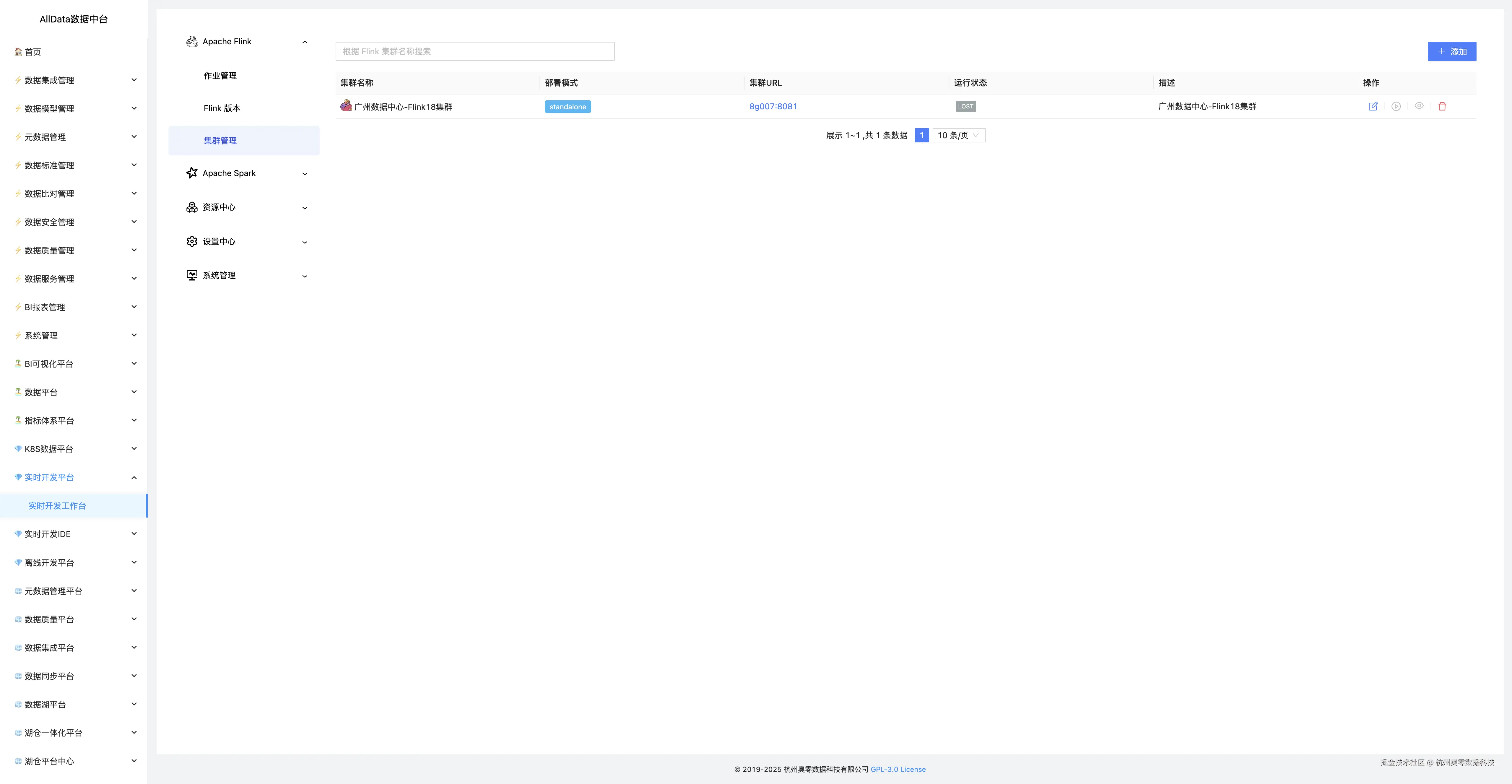Toggle view details eye icon for cluster
The image size is (1512, 784).
(1419, 106)
